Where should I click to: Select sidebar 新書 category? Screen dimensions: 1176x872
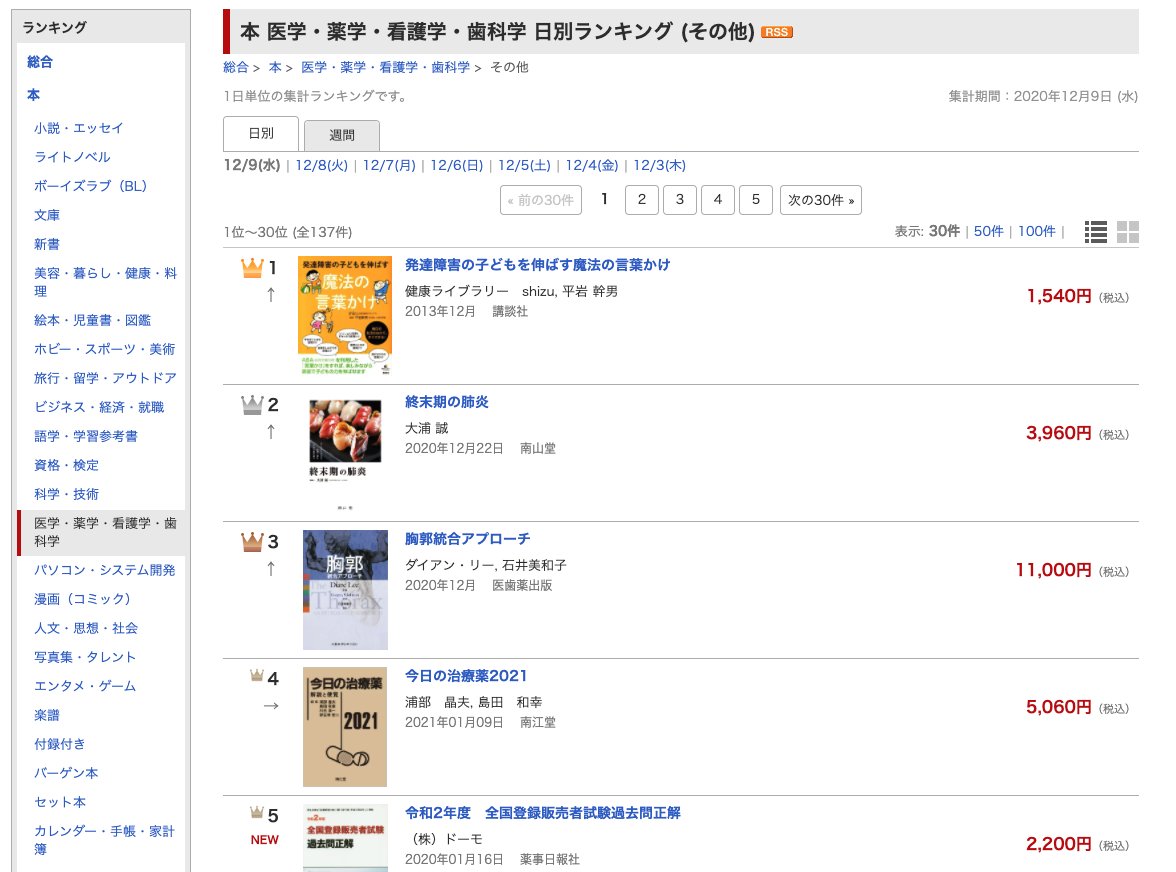coord(46,244)
